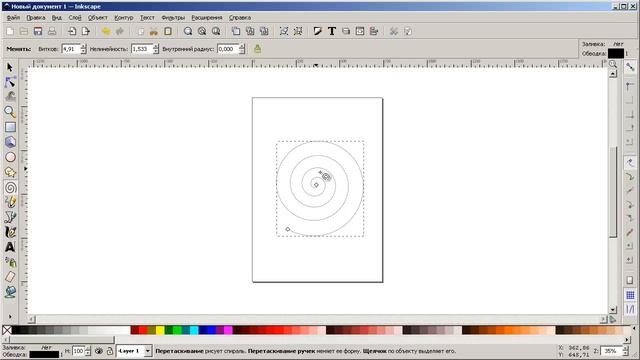Select the Star and polygon tool

pos(10,172)
